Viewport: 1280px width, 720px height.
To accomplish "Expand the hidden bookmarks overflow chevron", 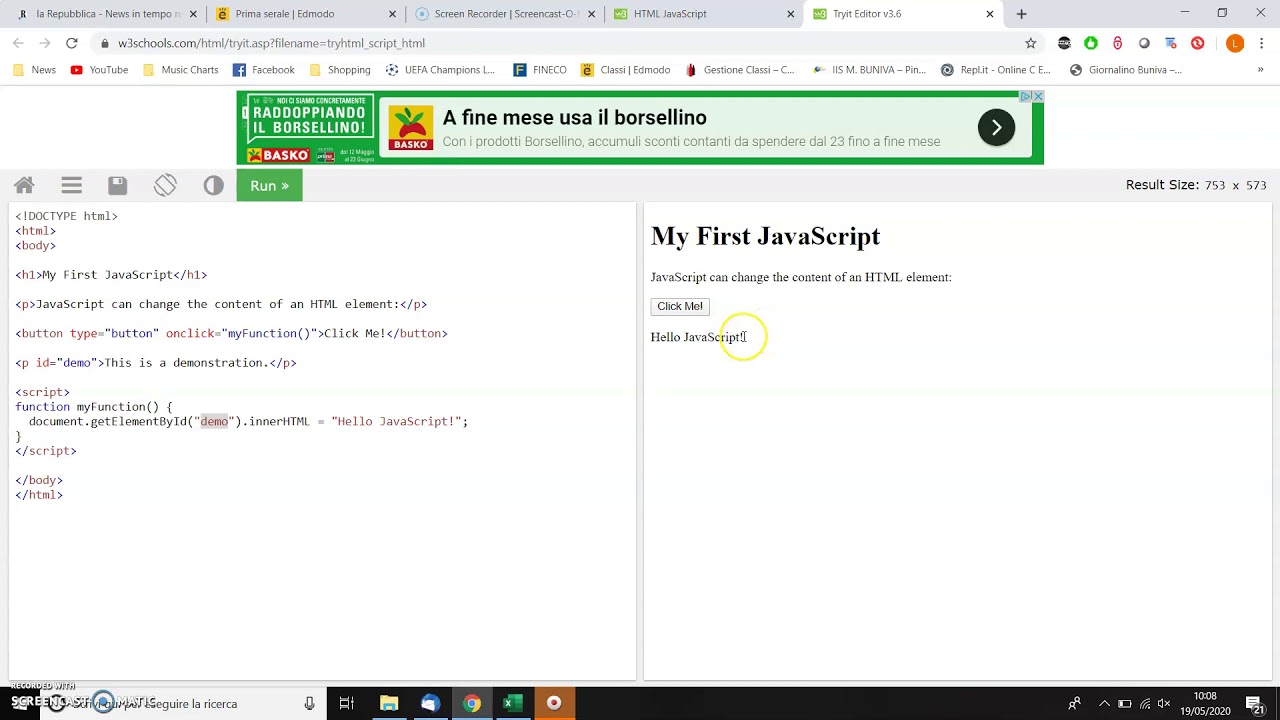I will pos(1260,70).
